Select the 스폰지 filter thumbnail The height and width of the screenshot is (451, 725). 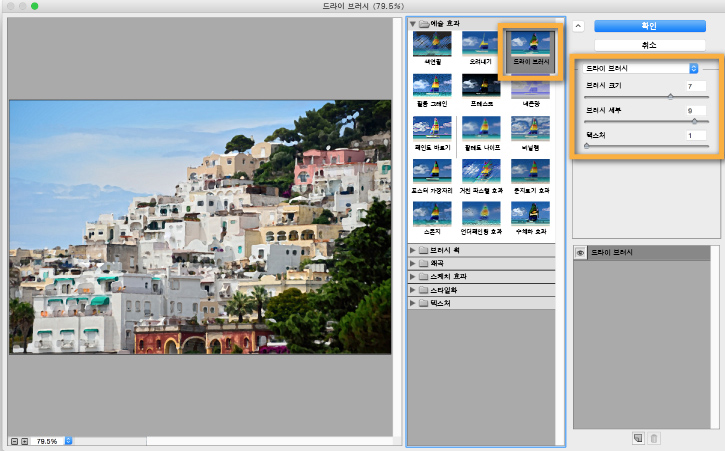(x=432, y=213)
